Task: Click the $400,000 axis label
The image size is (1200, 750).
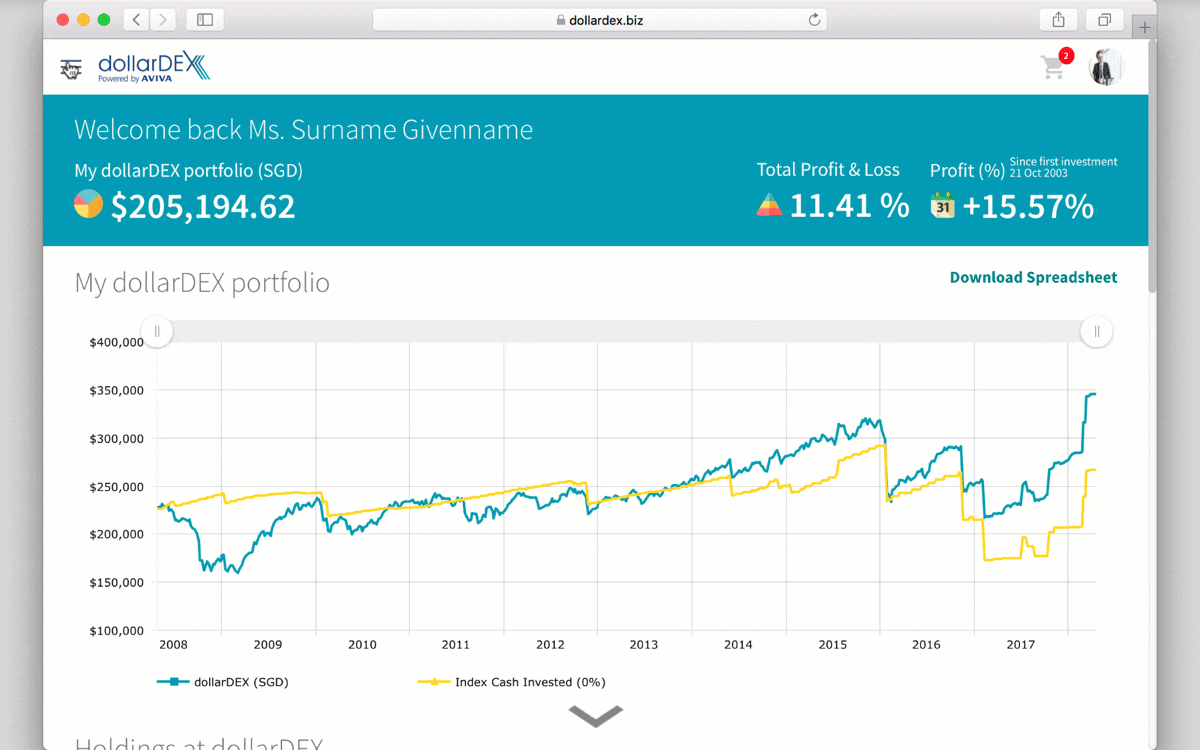Action: tap(117, 342)
